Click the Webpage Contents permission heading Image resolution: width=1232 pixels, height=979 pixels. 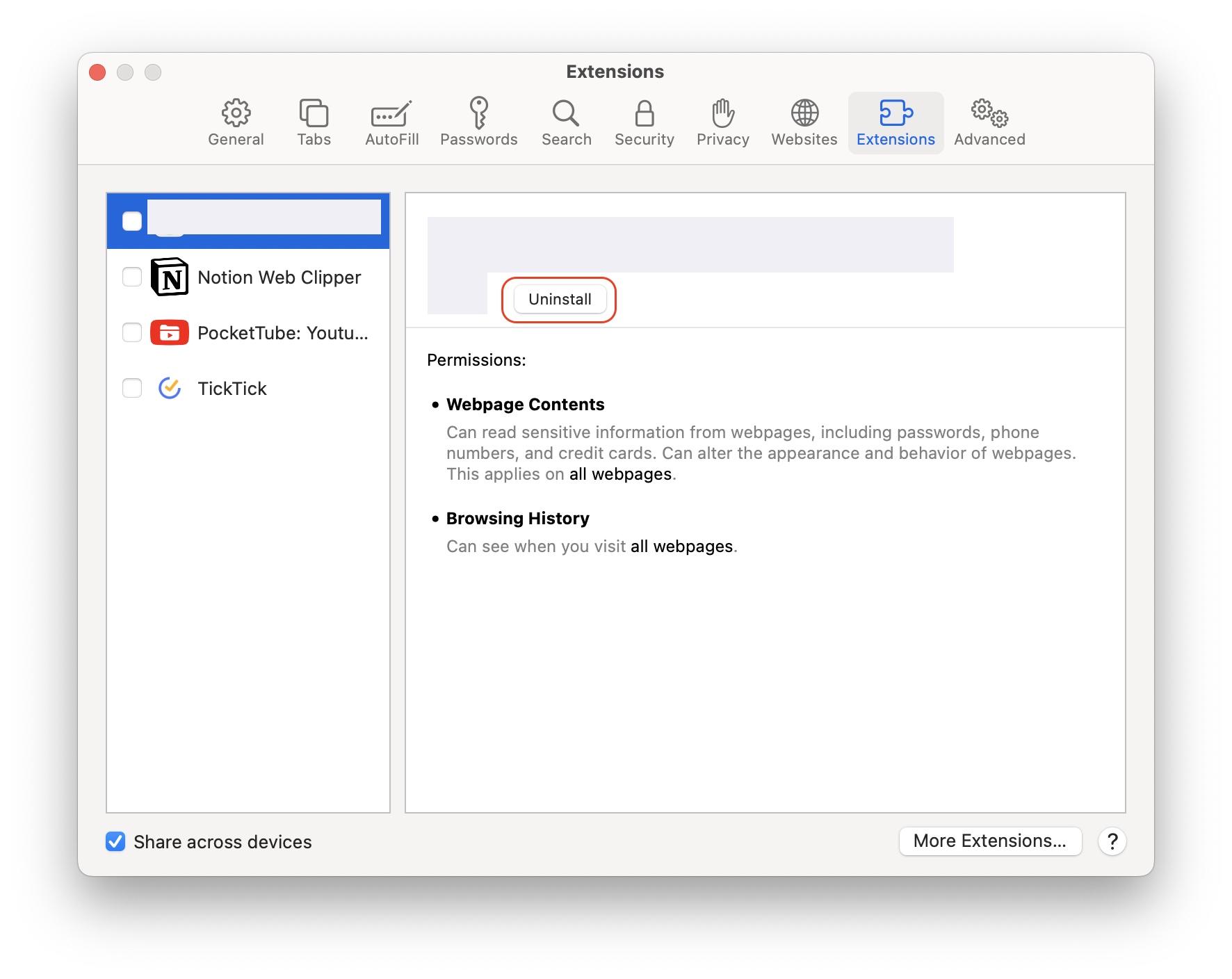(525, 405)
